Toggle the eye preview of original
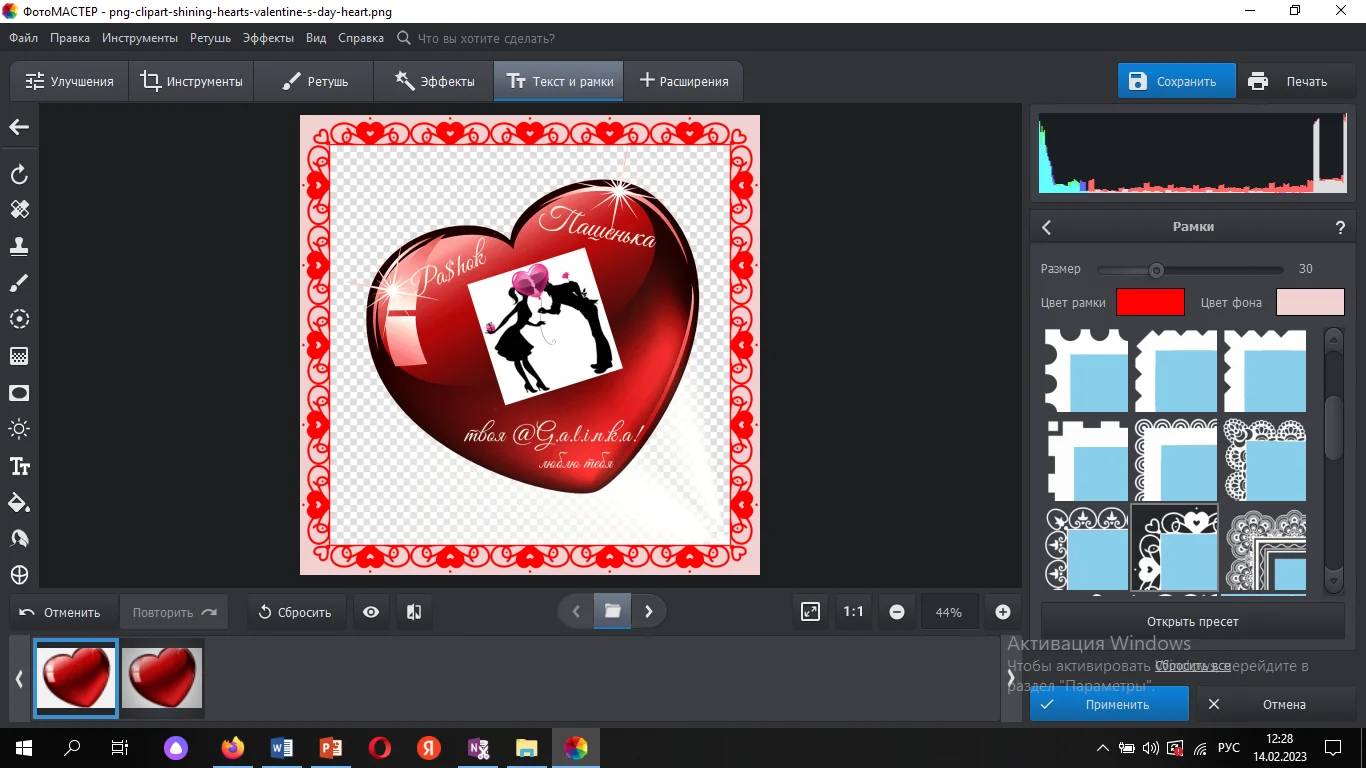 click(371, 612)
